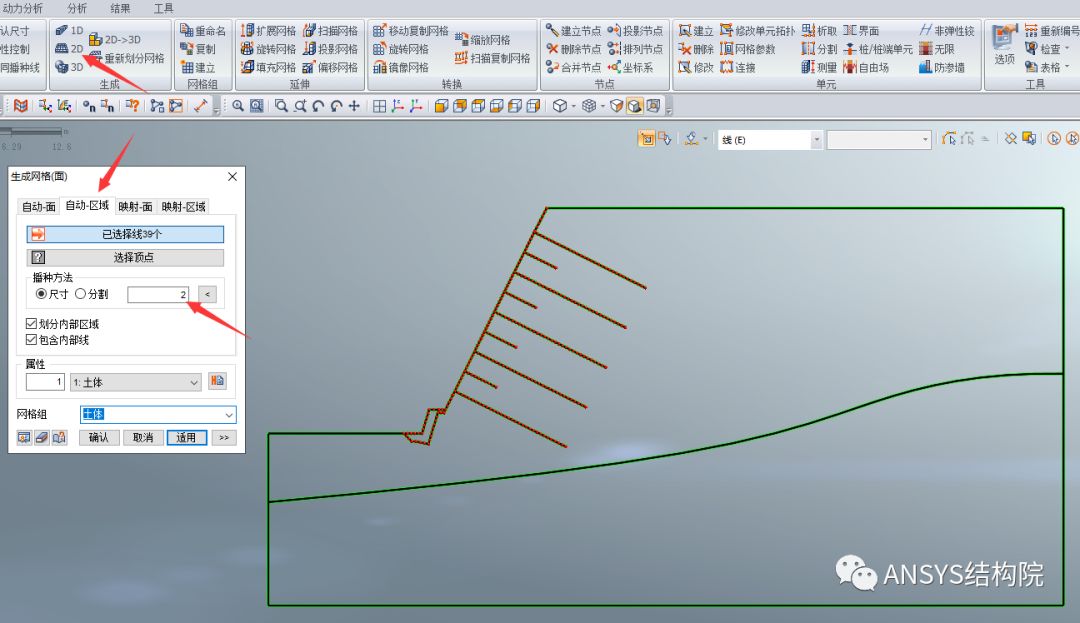This screenshot has width=1080, height=623.
Task: Click 重新划分网格 remesh tool
Action: [126, 58]
